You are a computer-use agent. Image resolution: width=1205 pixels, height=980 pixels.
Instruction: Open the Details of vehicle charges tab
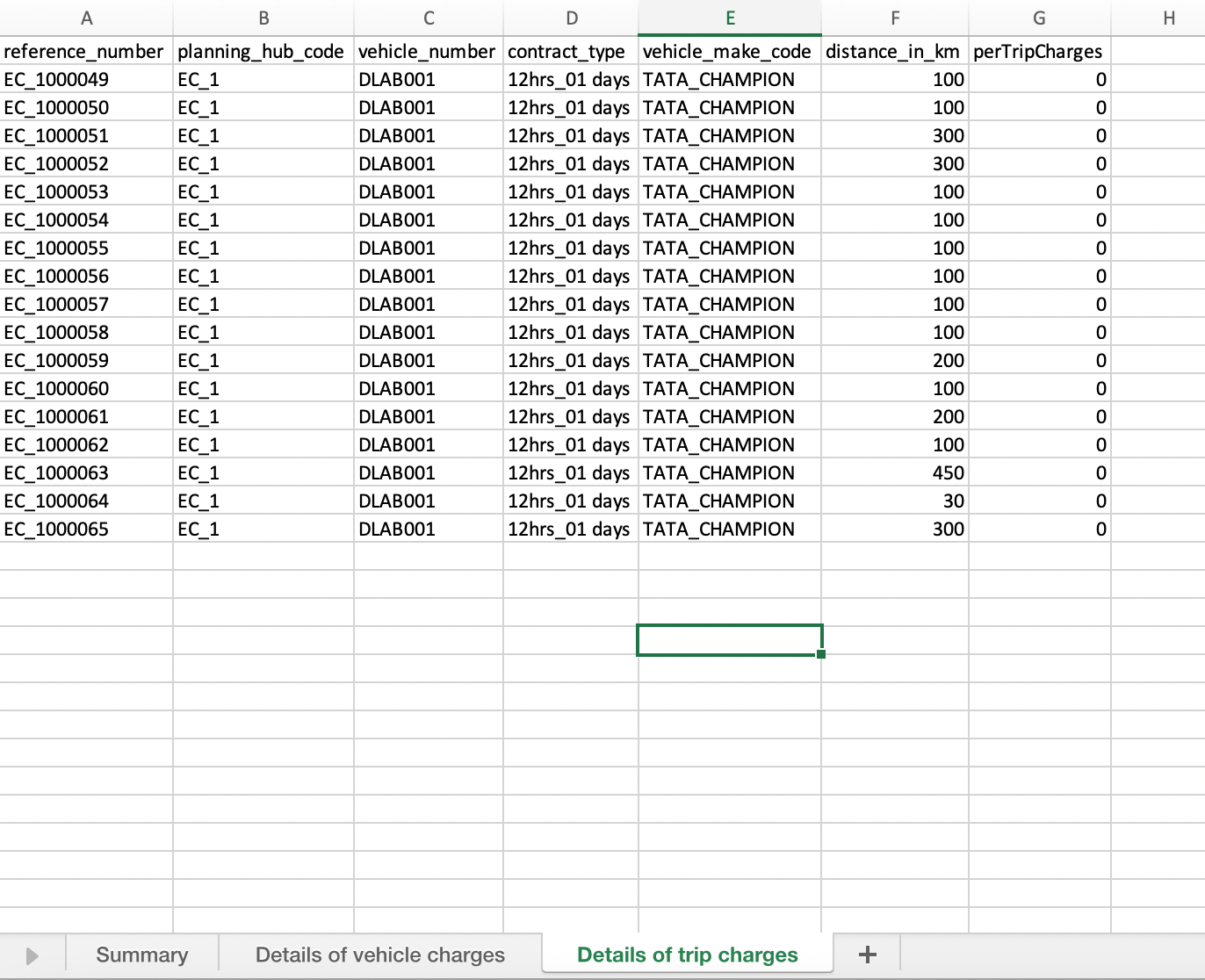[x=379, y=955]
